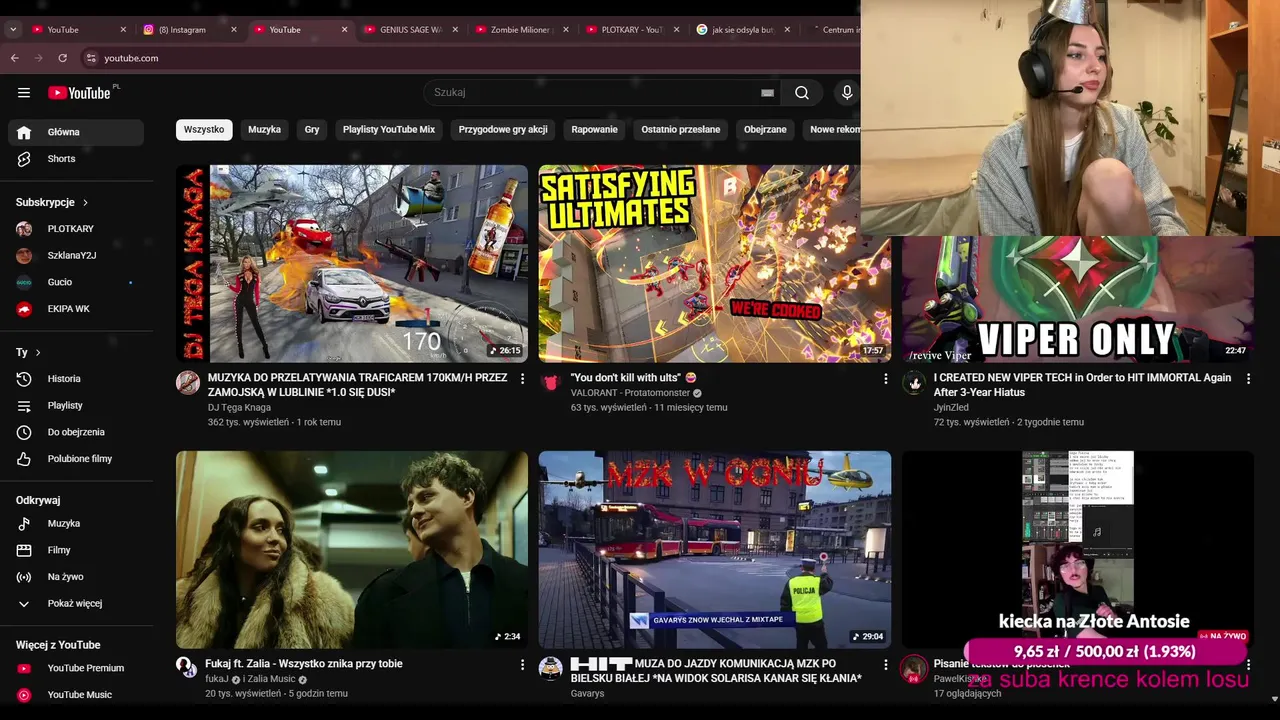Play the VIPER ONLY thumbnail
The width and height of the screenshot is (1280, 720).
[x=1078, y=300]
